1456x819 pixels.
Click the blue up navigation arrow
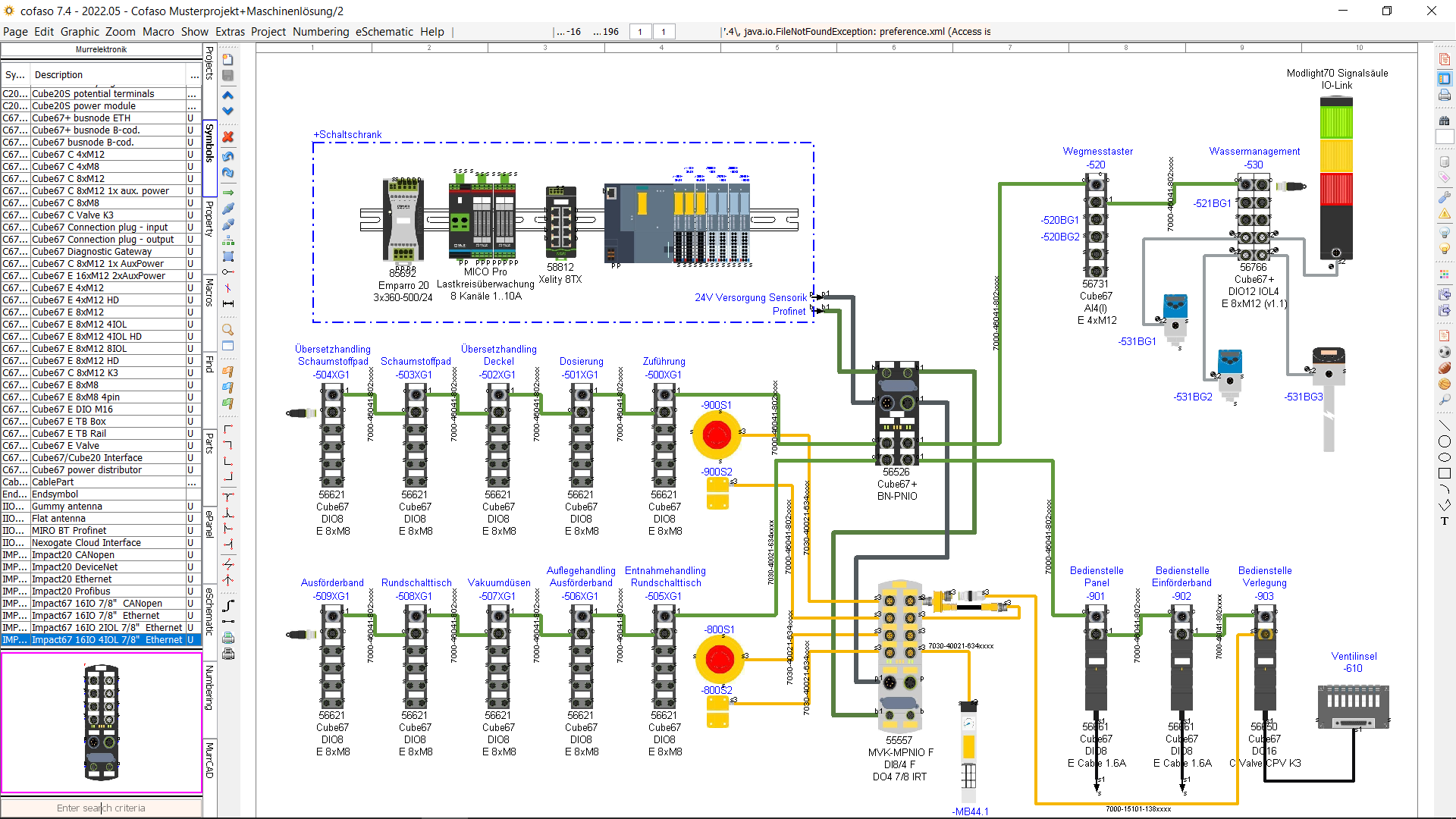227,96
